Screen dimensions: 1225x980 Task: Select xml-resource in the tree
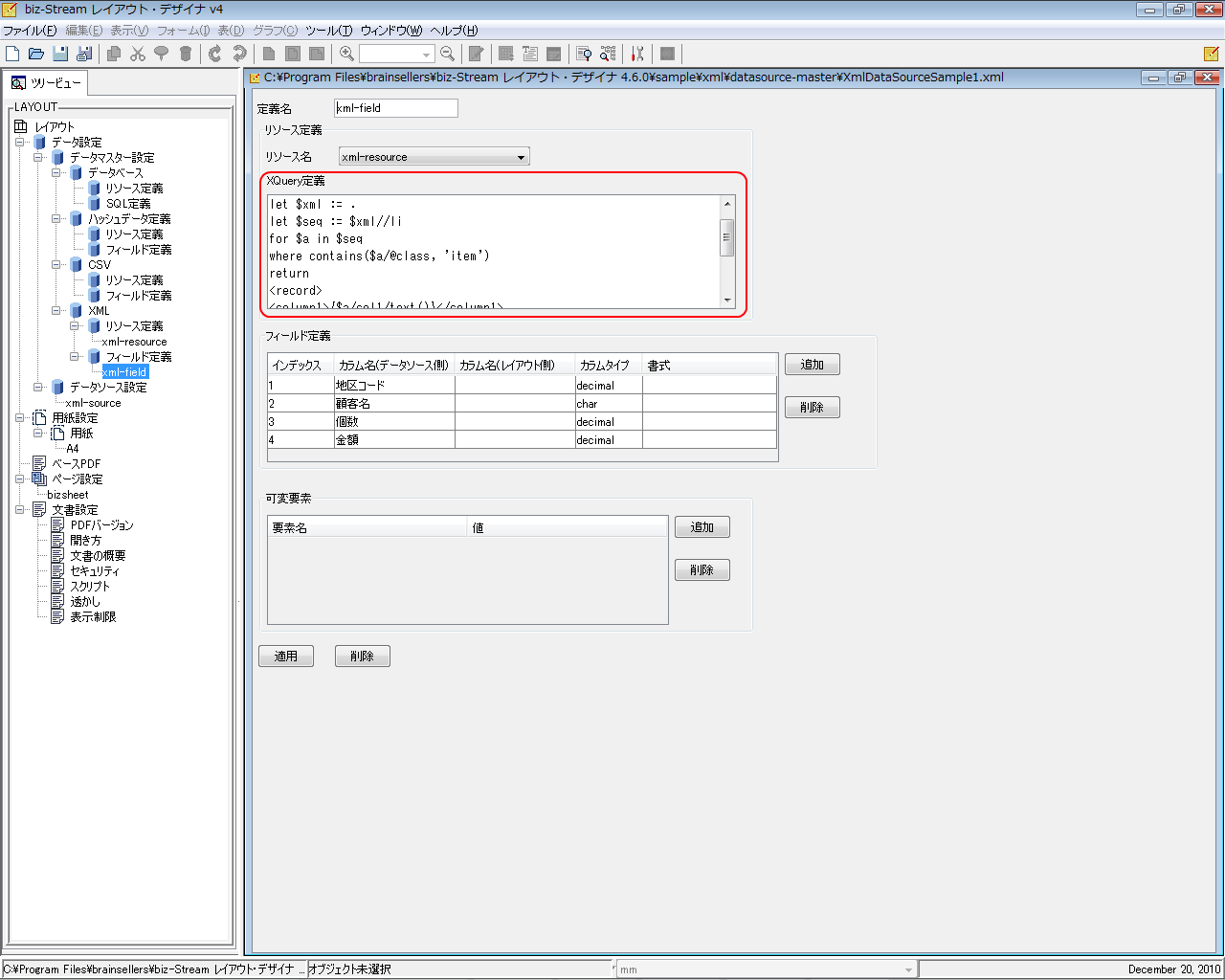(134, 342)
